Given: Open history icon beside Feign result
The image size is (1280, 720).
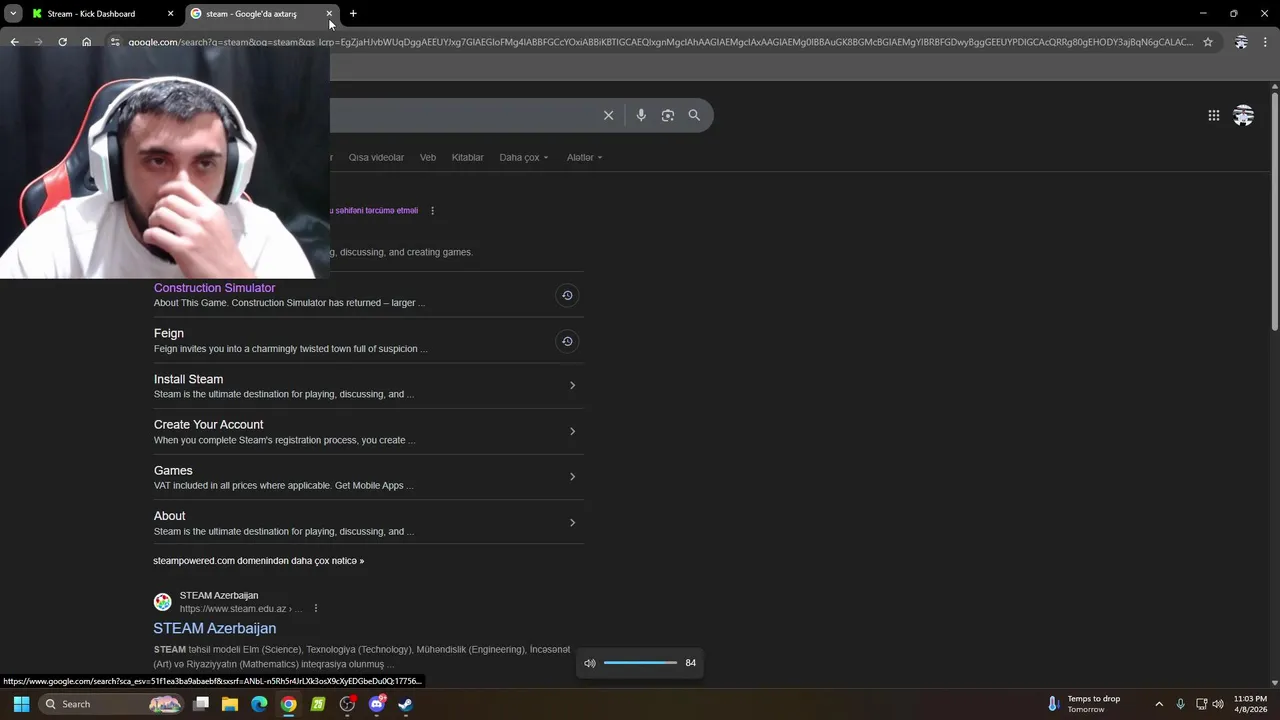Looking at the screenshot, I should pyautogui.click(x=567, y=341).
